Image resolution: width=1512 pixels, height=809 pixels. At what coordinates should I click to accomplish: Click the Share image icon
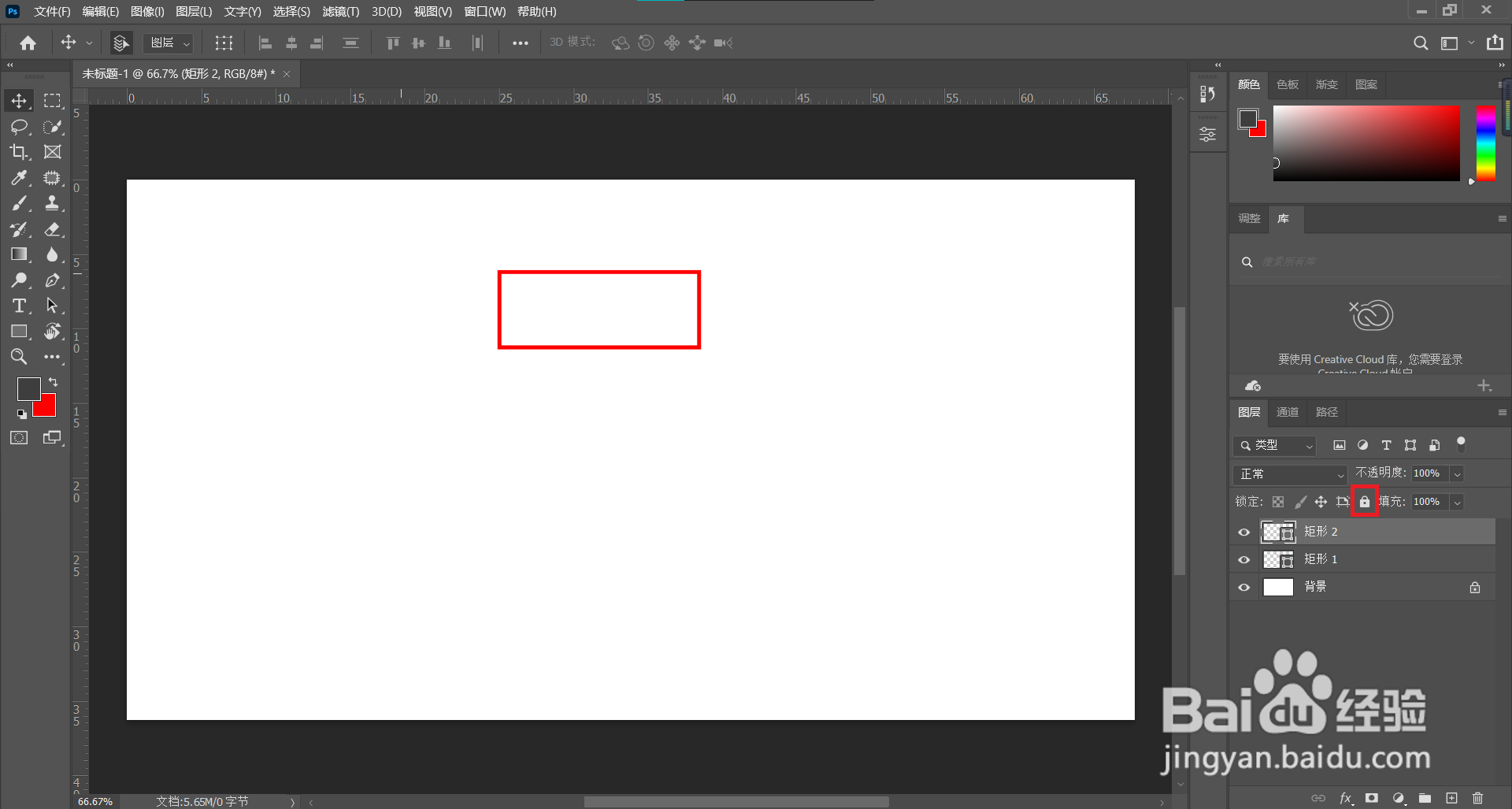pyautogui.click(x=1495, y=43)
